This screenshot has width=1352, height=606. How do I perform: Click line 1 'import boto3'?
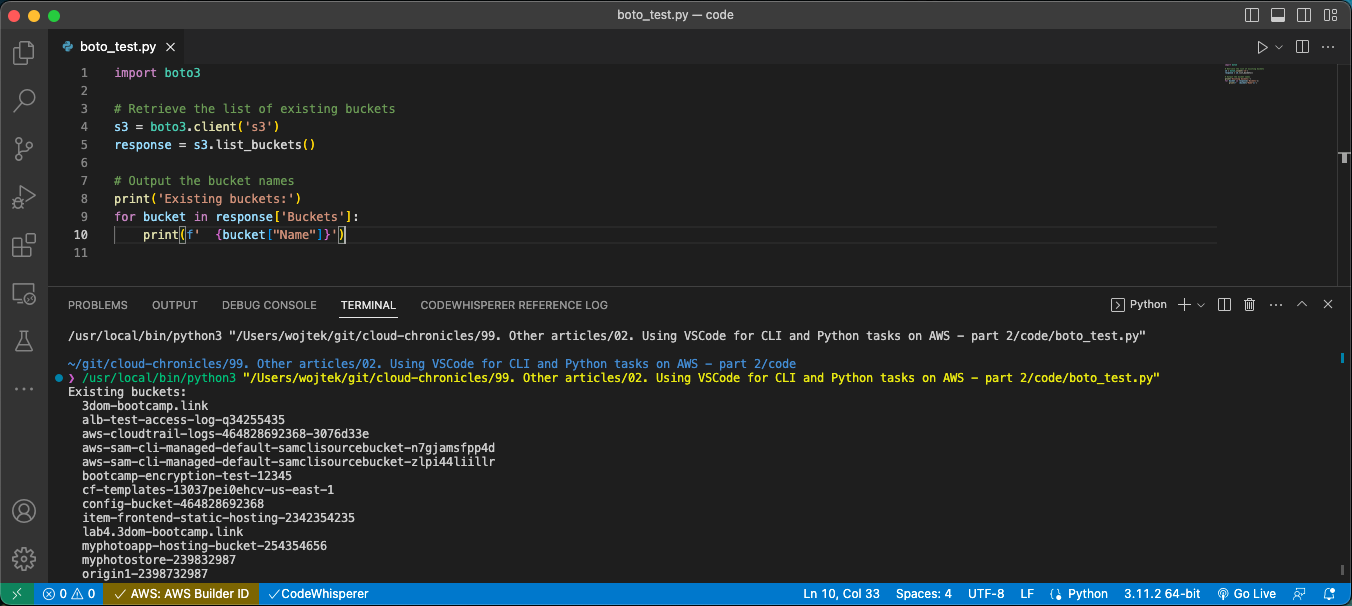pos(157,73)
